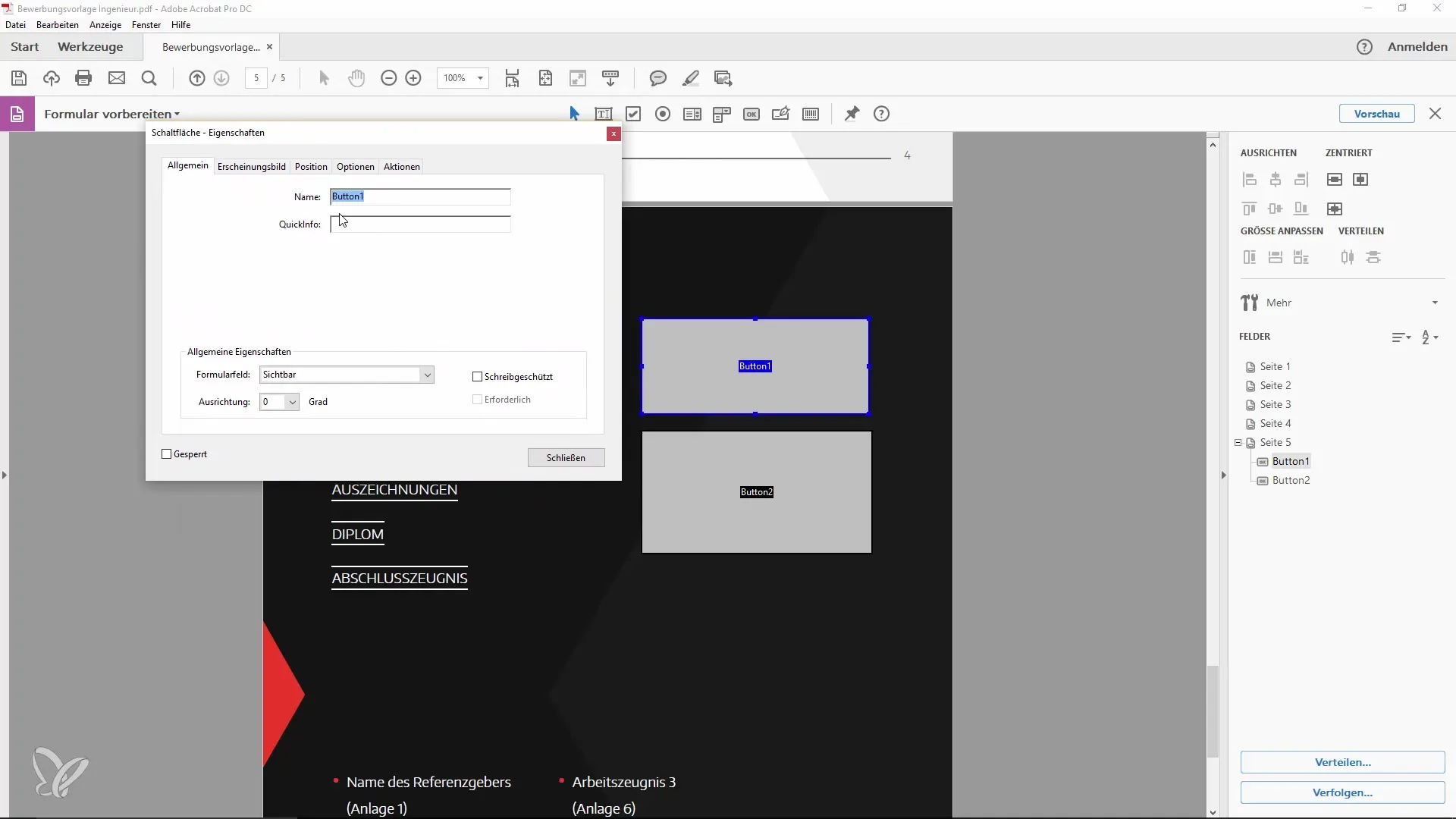
Task: Upload file to cloud icon
Action: click(52, 78)
